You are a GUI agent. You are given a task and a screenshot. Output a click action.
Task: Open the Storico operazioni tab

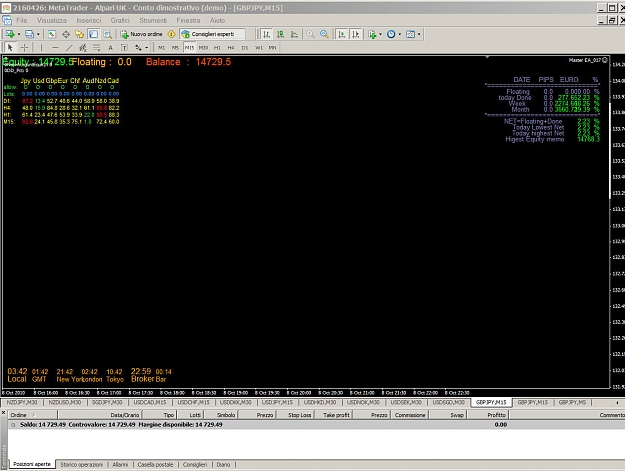click(x=81, y=465)
